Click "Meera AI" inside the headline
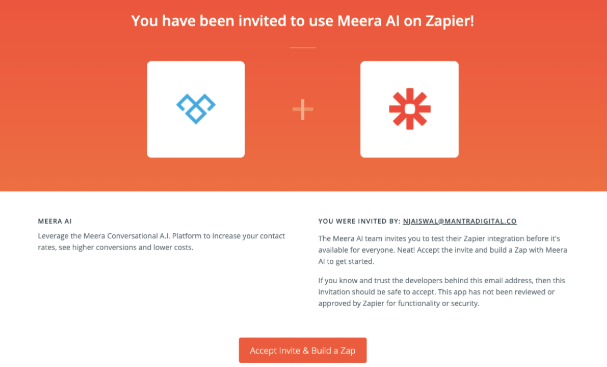The image size is (607, 367). pos(368,21)
